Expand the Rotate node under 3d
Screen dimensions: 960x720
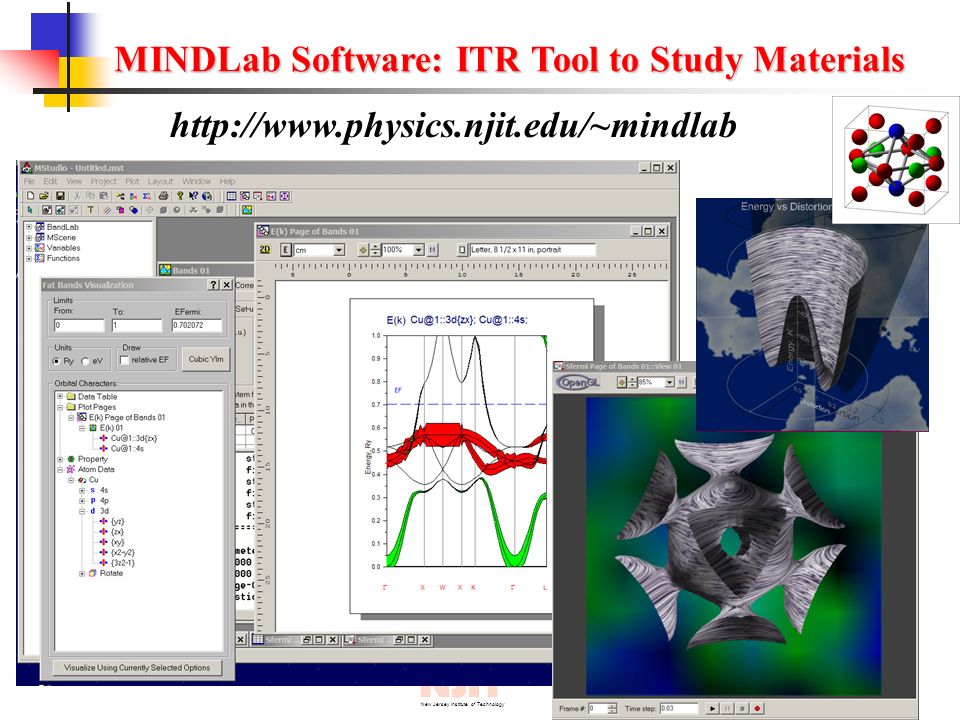(82, 573)
